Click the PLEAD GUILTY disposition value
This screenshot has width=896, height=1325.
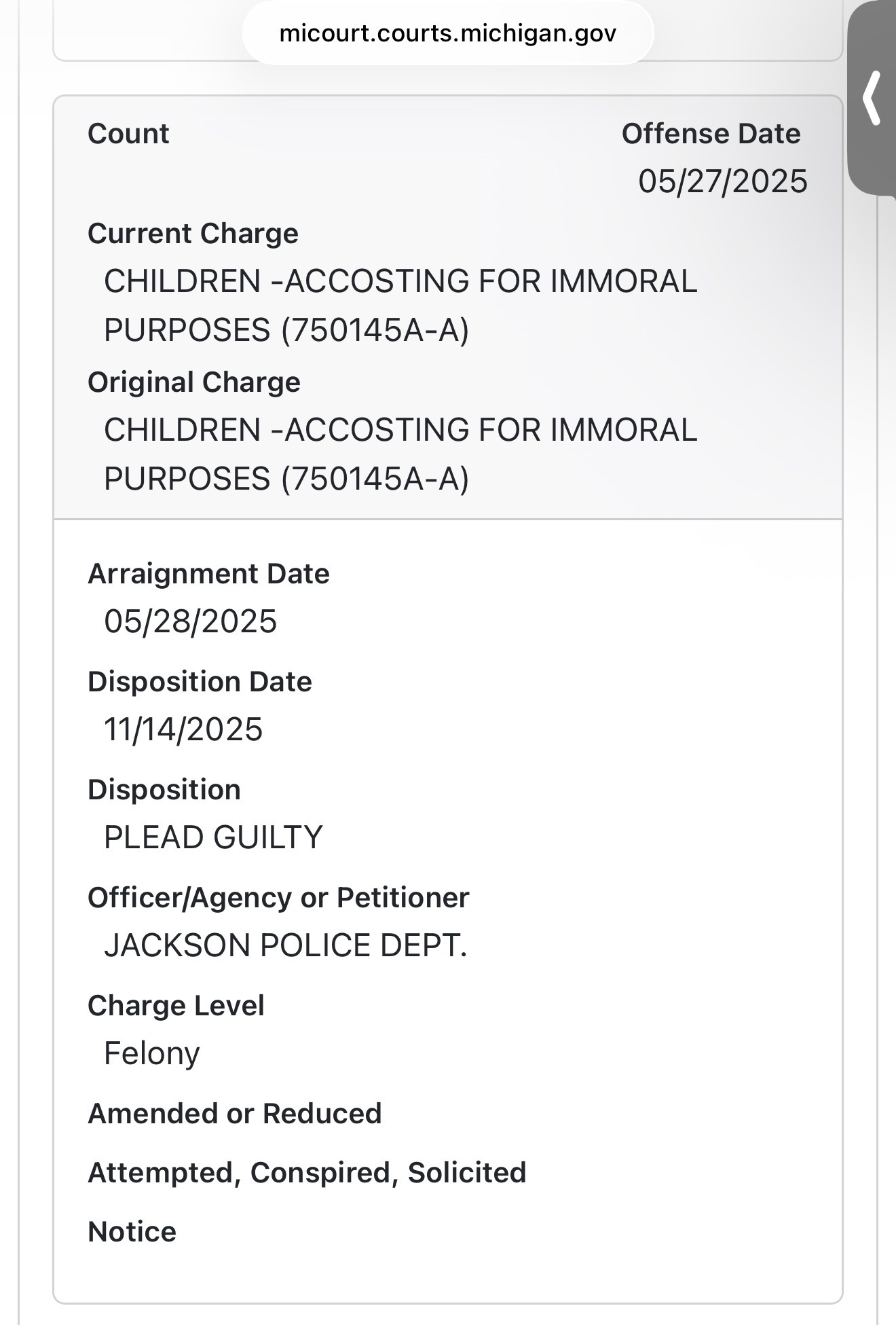coord(212,837)
